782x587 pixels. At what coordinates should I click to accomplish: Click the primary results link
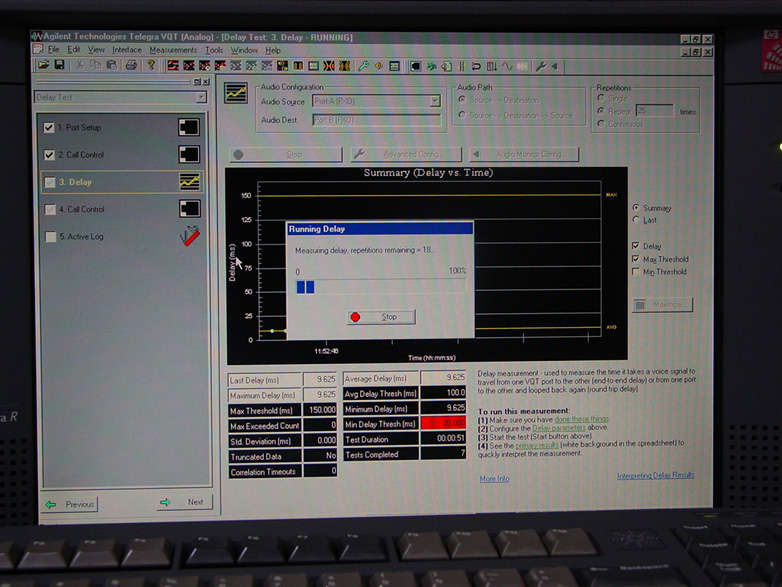(x=536, y=445)
